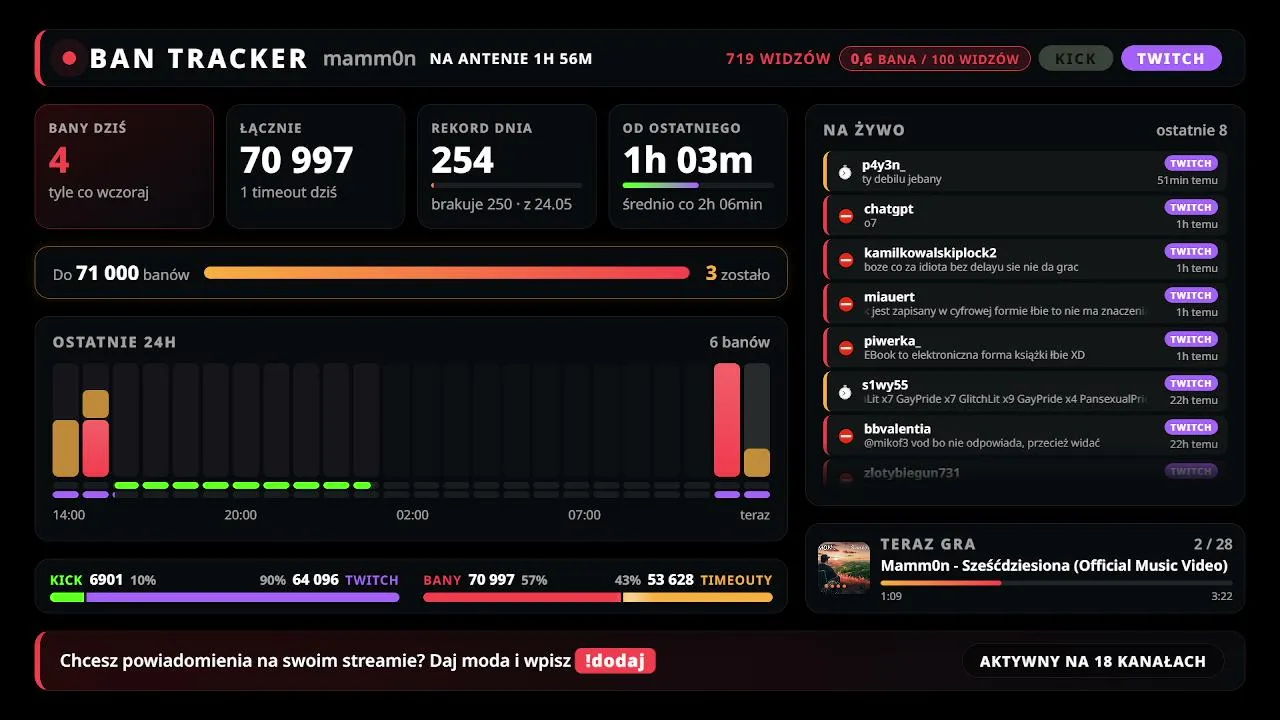Click the 6 banów chart total
This screenshot has width=1280, height=720.
740,342
